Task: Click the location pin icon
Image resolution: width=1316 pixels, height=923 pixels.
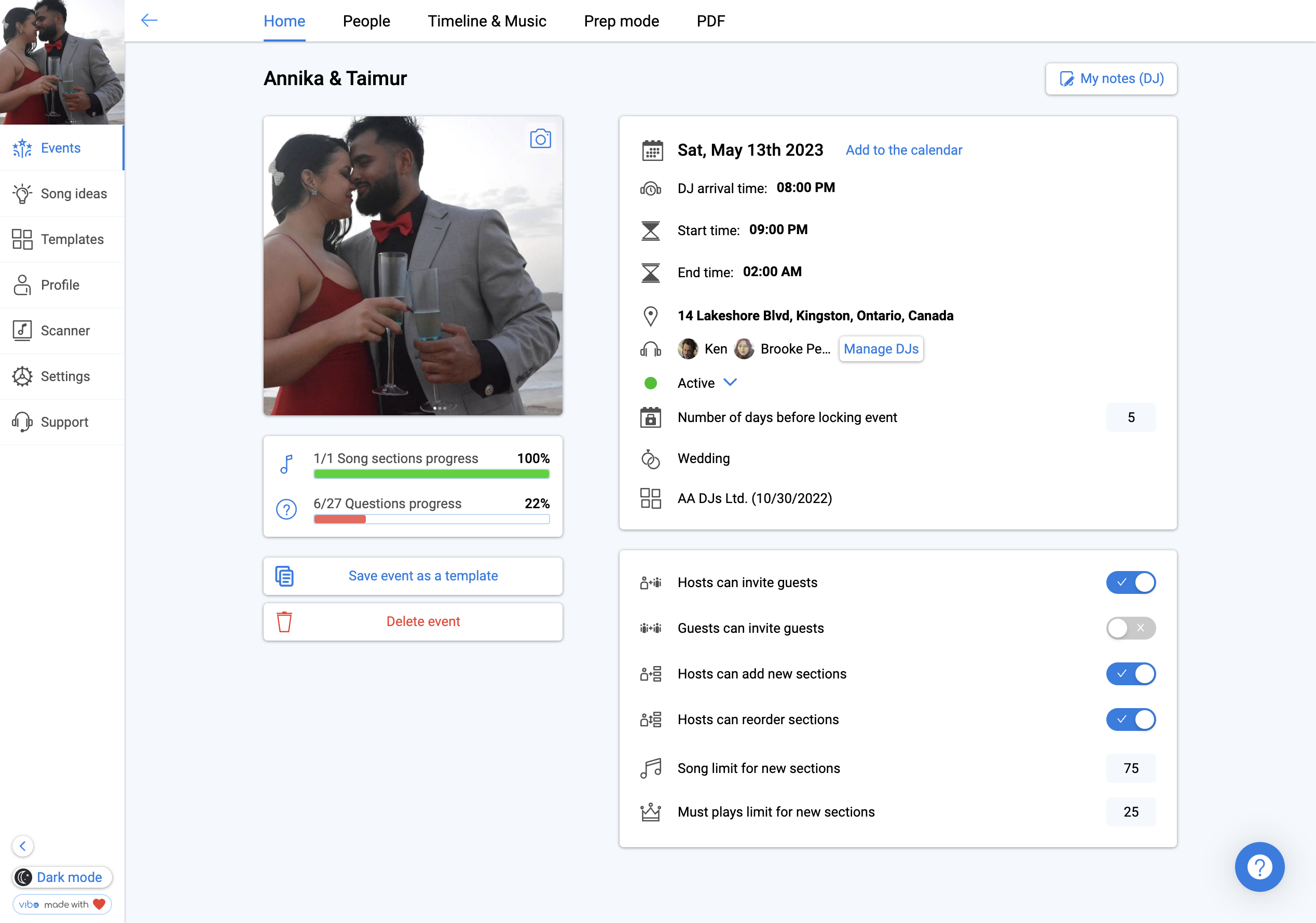Action: click(651, 316)
